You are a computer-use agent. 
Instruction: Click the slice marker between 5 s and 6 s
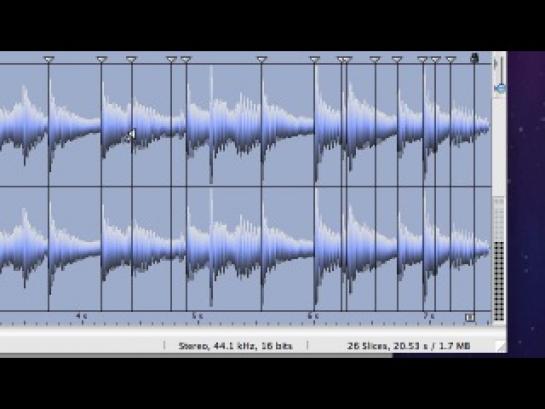(262, 59)
